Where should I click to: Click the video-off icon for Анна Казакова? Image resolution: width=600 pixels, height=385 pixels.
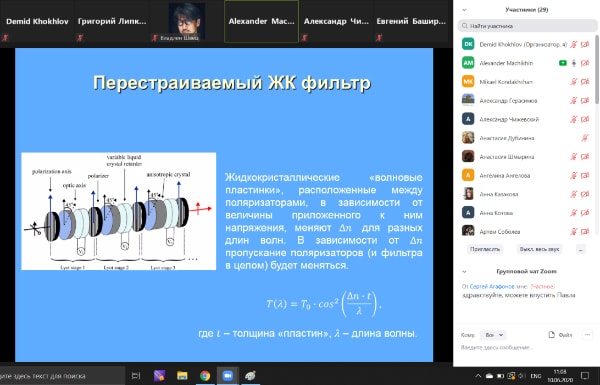tap(585, 194)
